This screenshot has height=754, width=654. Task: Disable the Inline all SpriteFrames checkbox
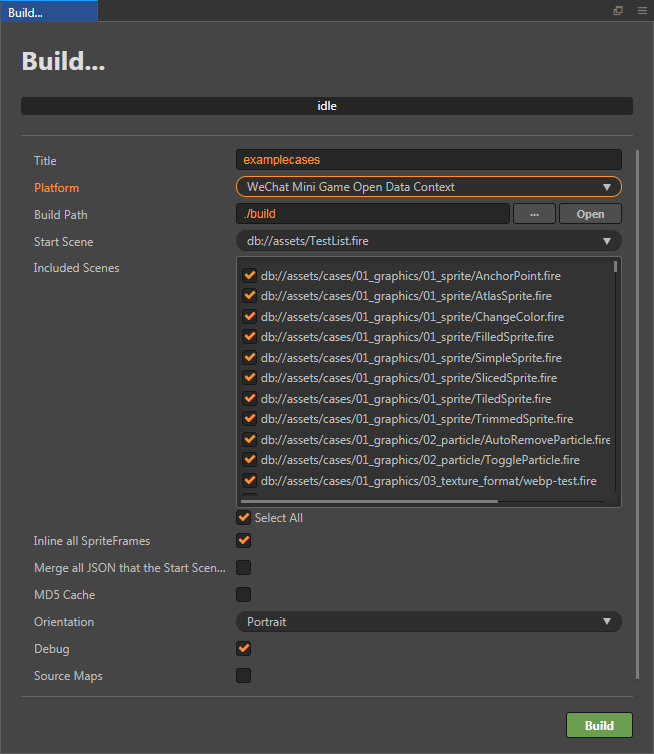(243, 540)
